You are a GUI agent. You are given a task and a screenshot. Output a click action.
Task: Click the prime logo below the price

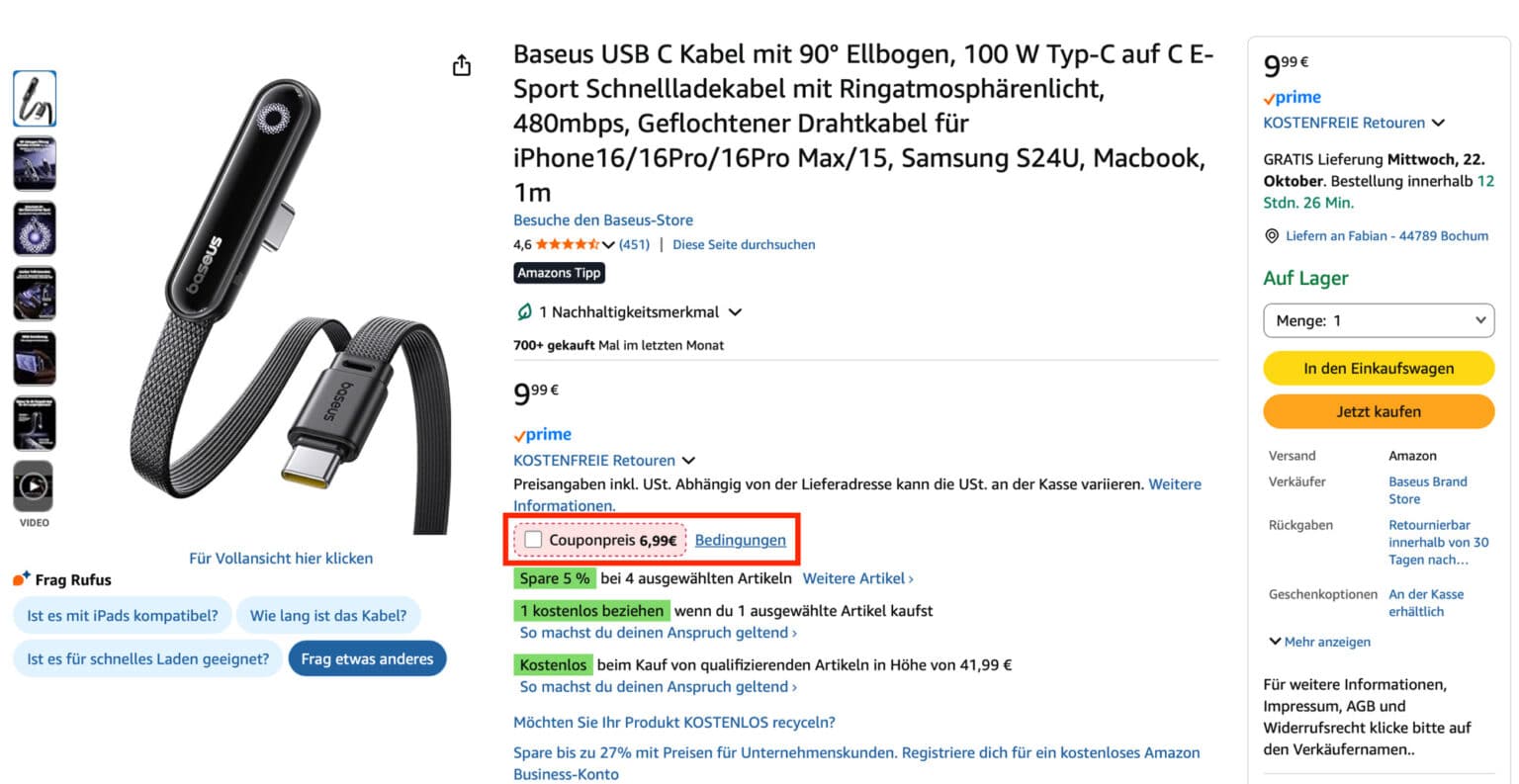click(541, 434)
